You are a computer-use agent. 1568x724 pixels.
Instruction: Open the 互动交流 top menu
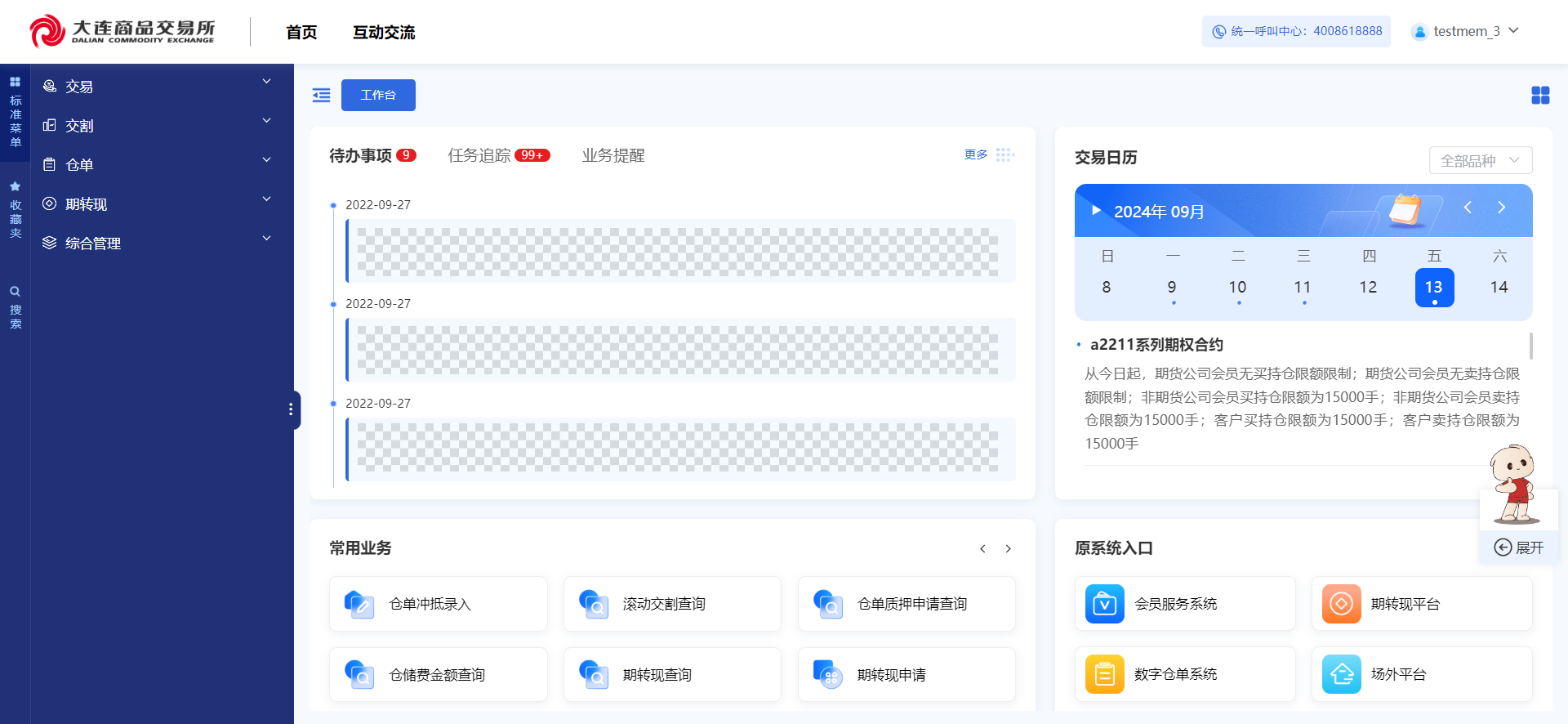point(384,33)
